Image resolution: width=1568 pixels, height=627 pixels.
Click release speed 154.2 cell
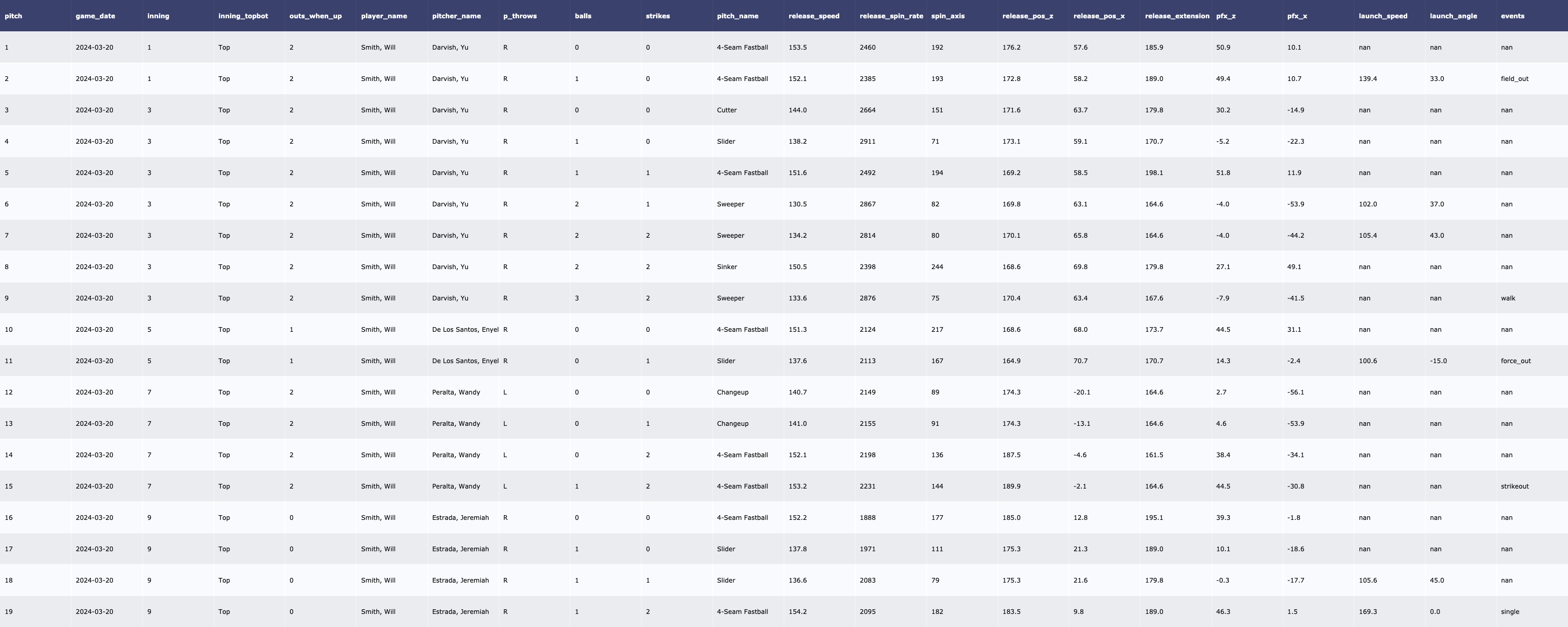(798, 612)
